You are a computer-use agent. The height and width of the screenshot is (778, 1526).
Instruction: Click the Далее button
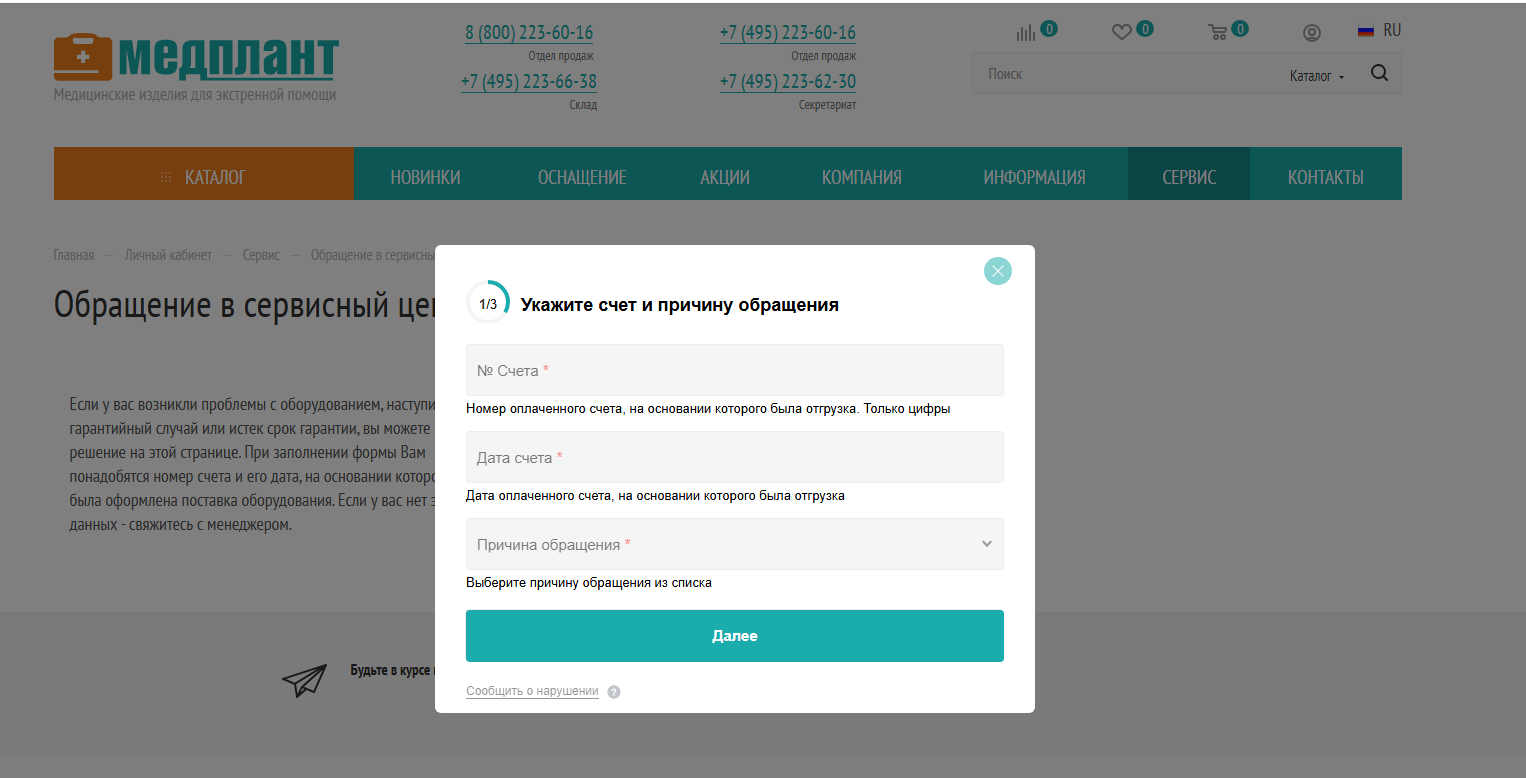pos(735,636)
